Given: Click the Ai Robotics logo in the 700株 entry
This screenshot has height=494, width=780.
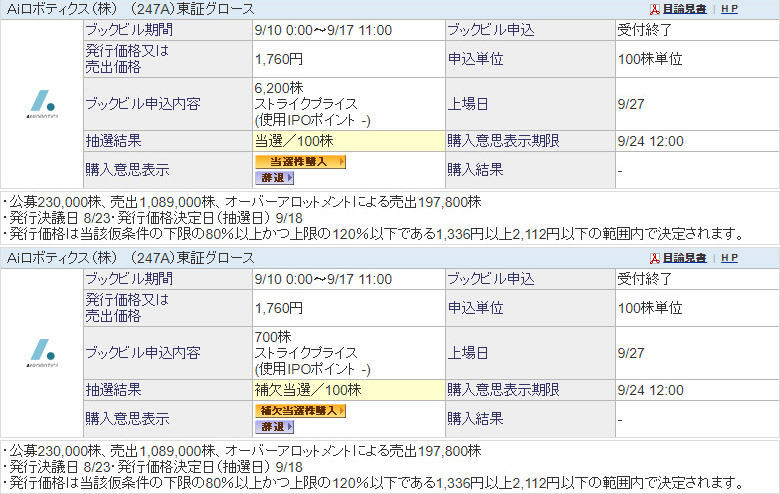Looking at the screenshot, I should pos(42,353).
